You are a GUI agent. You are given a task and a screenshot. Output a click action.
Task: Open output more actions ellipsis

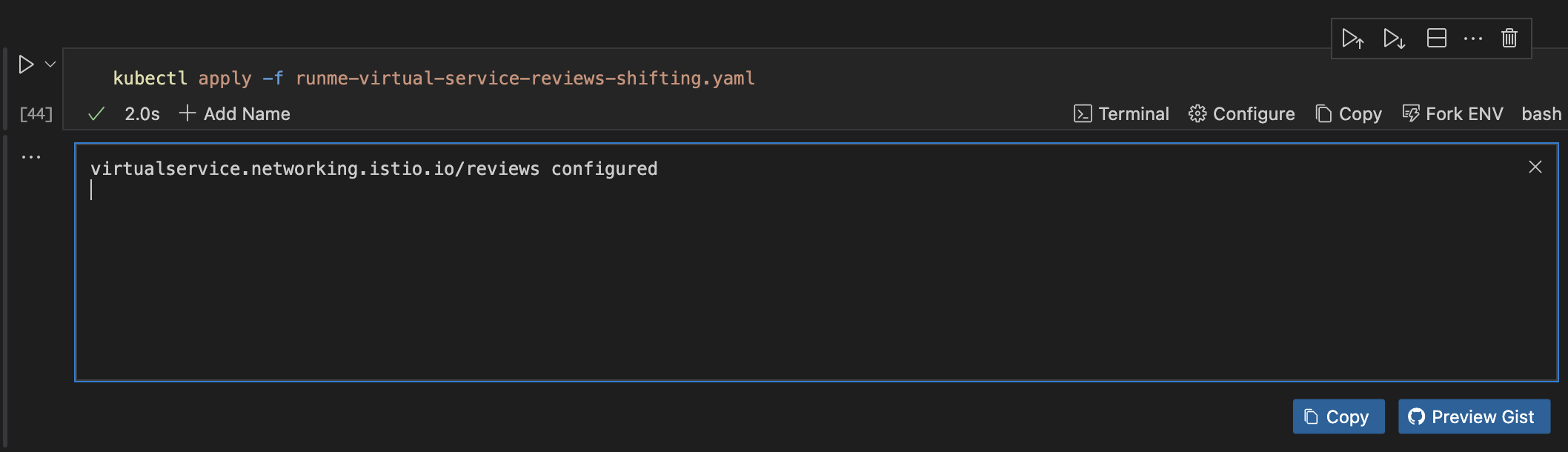31,157
